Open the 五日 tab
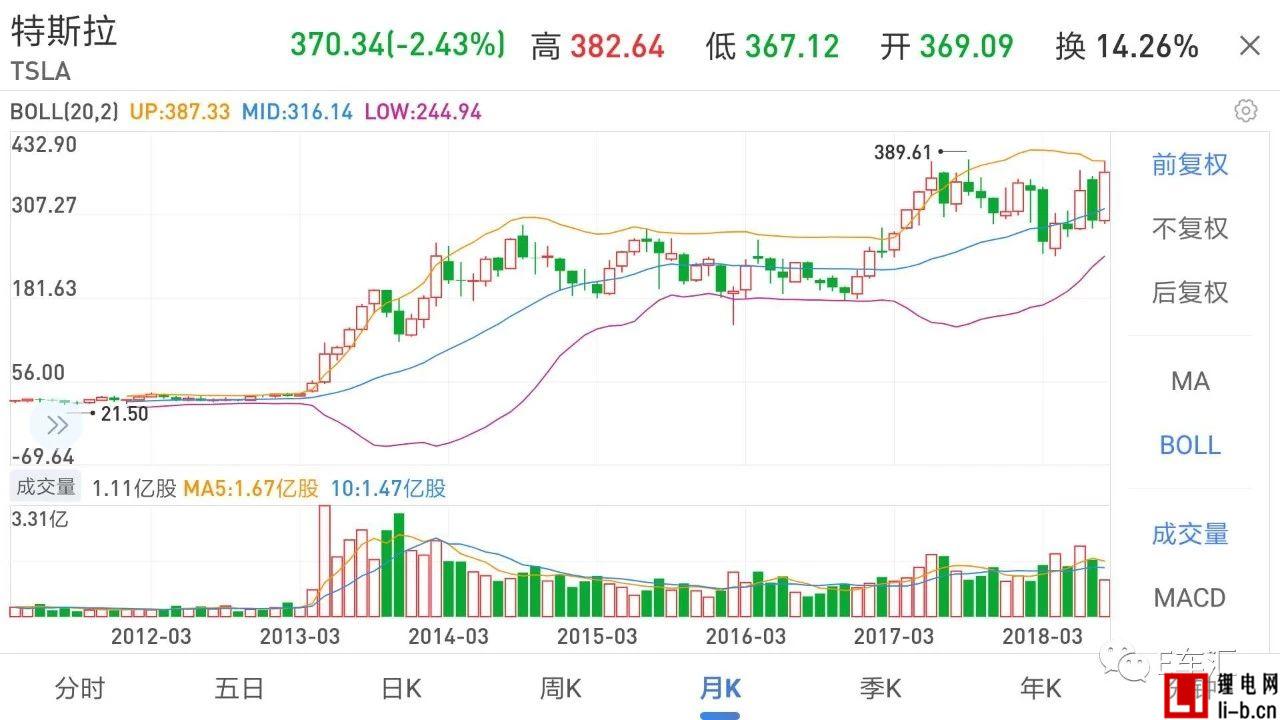The width and height of the screenshot is (1280, 720). pyautogui.click(x=239, y=688)
